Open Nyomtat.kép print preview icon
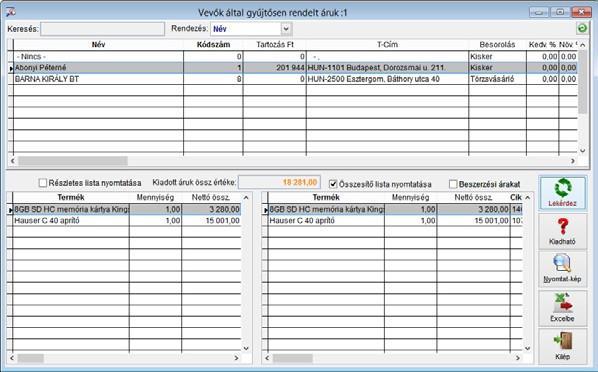 (562, 264)
